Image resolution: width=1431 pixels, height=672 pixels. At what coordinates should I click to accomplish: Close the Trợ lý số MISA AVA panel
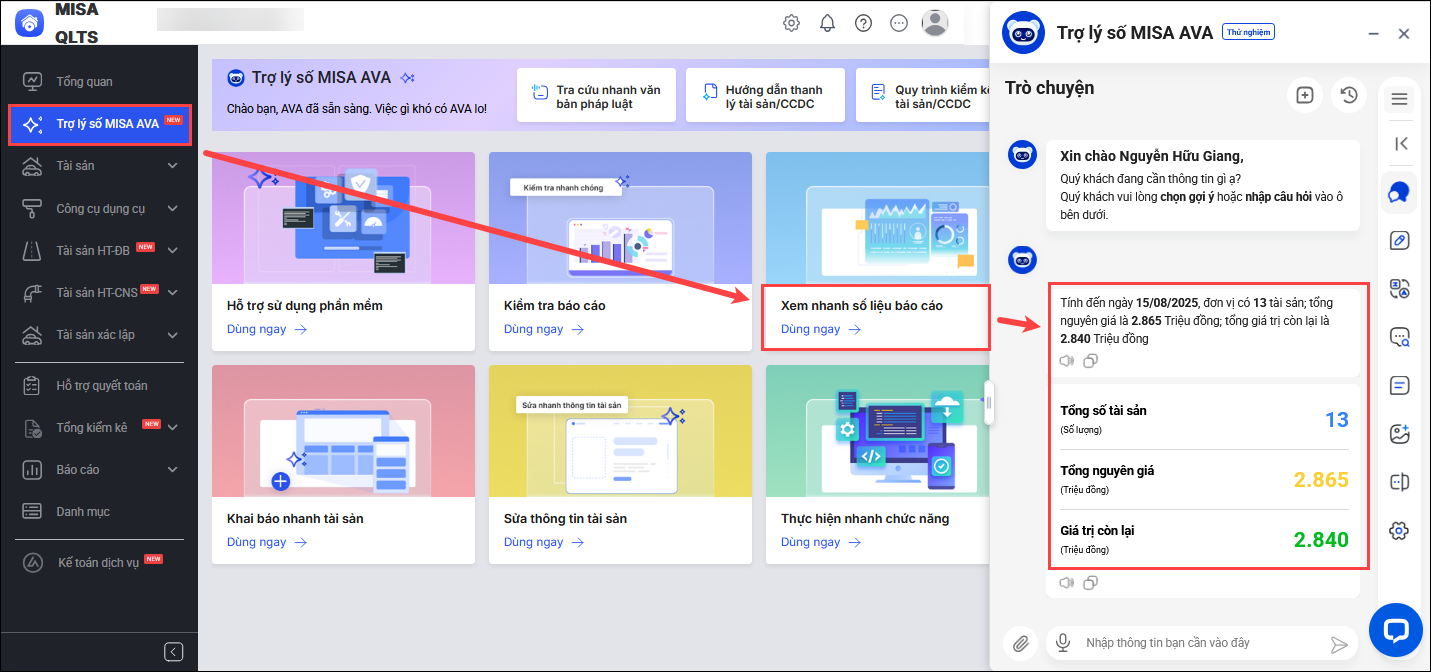[x=1404, y=34]
